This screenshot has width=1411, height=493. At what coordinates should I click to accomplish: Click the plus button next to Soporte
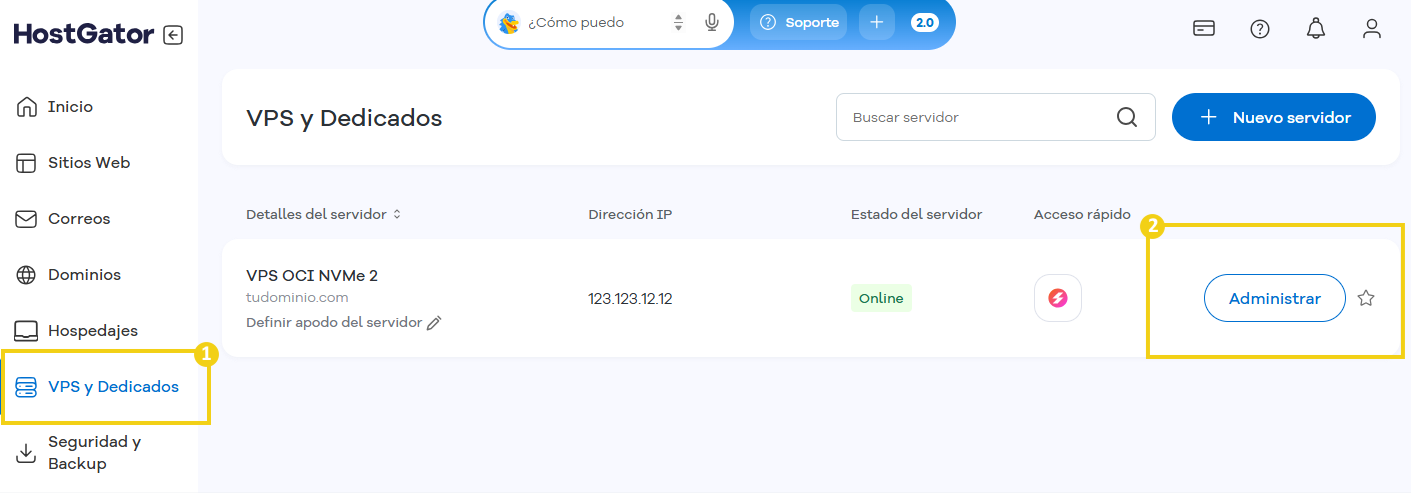tap(877, 22)
